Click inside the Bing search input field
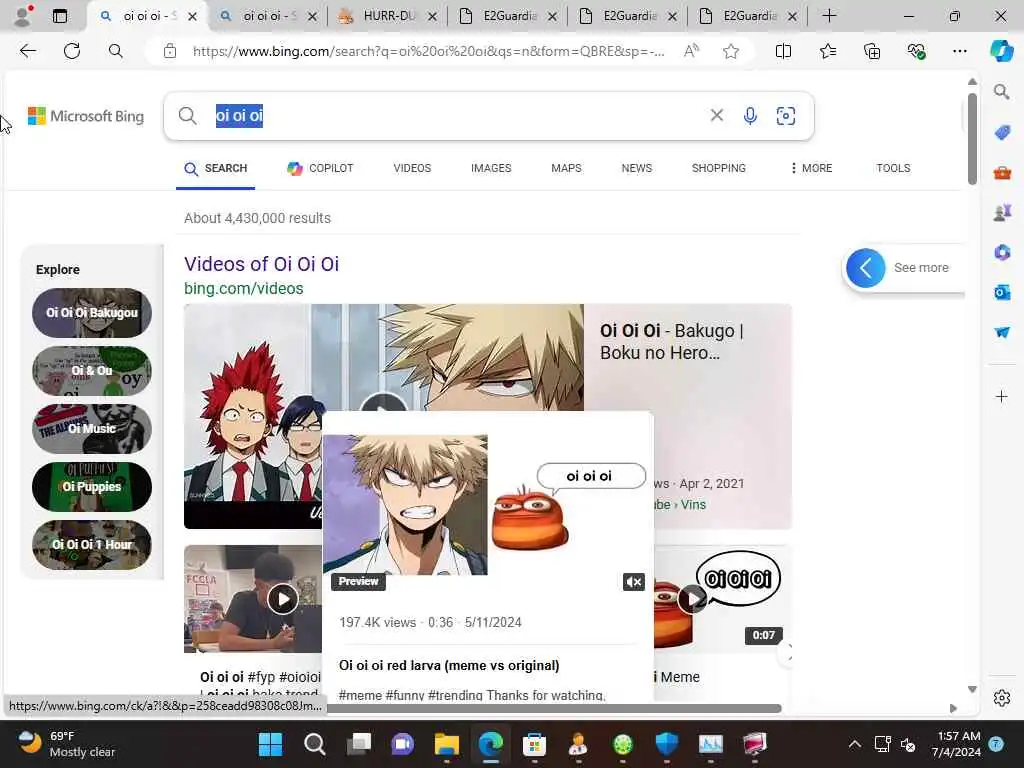 tap(457, 116)
